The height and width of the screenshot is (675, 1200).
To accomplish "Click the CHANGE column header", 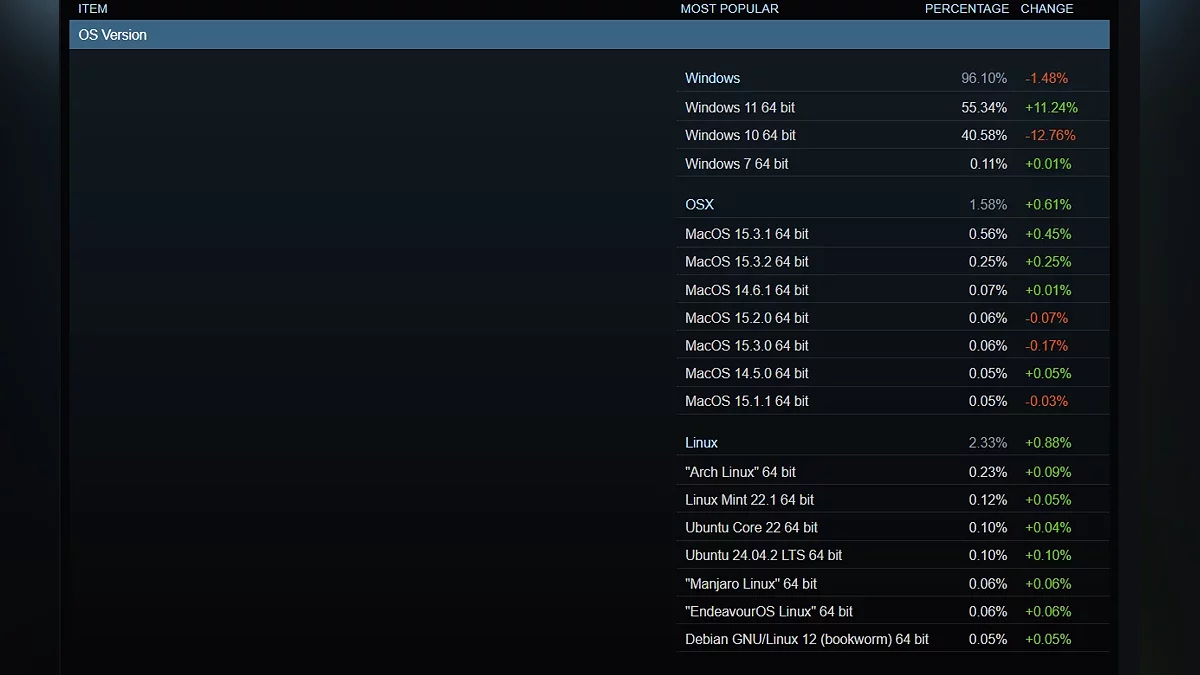I will click(x=1046, y=9).
